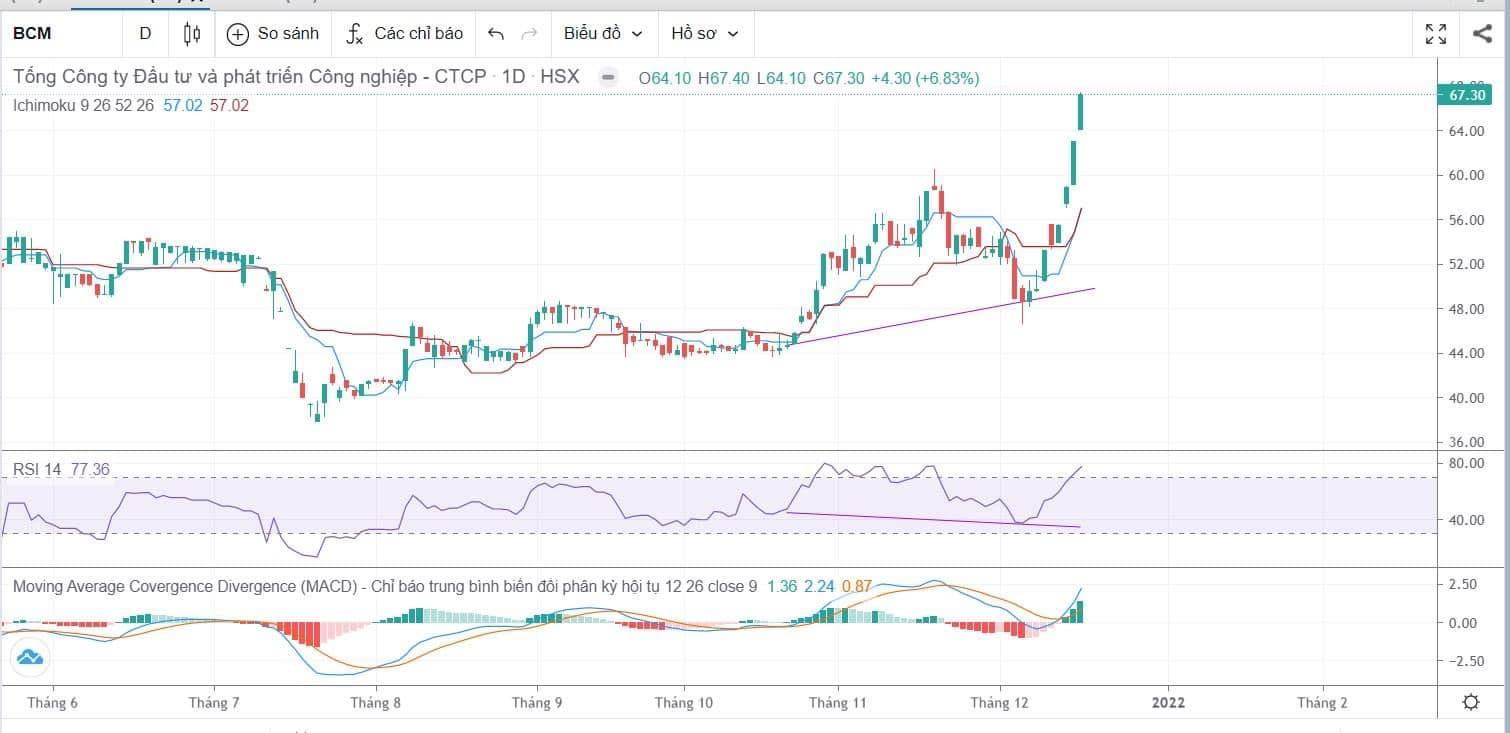Toggle fullscreen chart mode icon
This screenshot has width=1510, height=733.
click(x=1436, y=34)
